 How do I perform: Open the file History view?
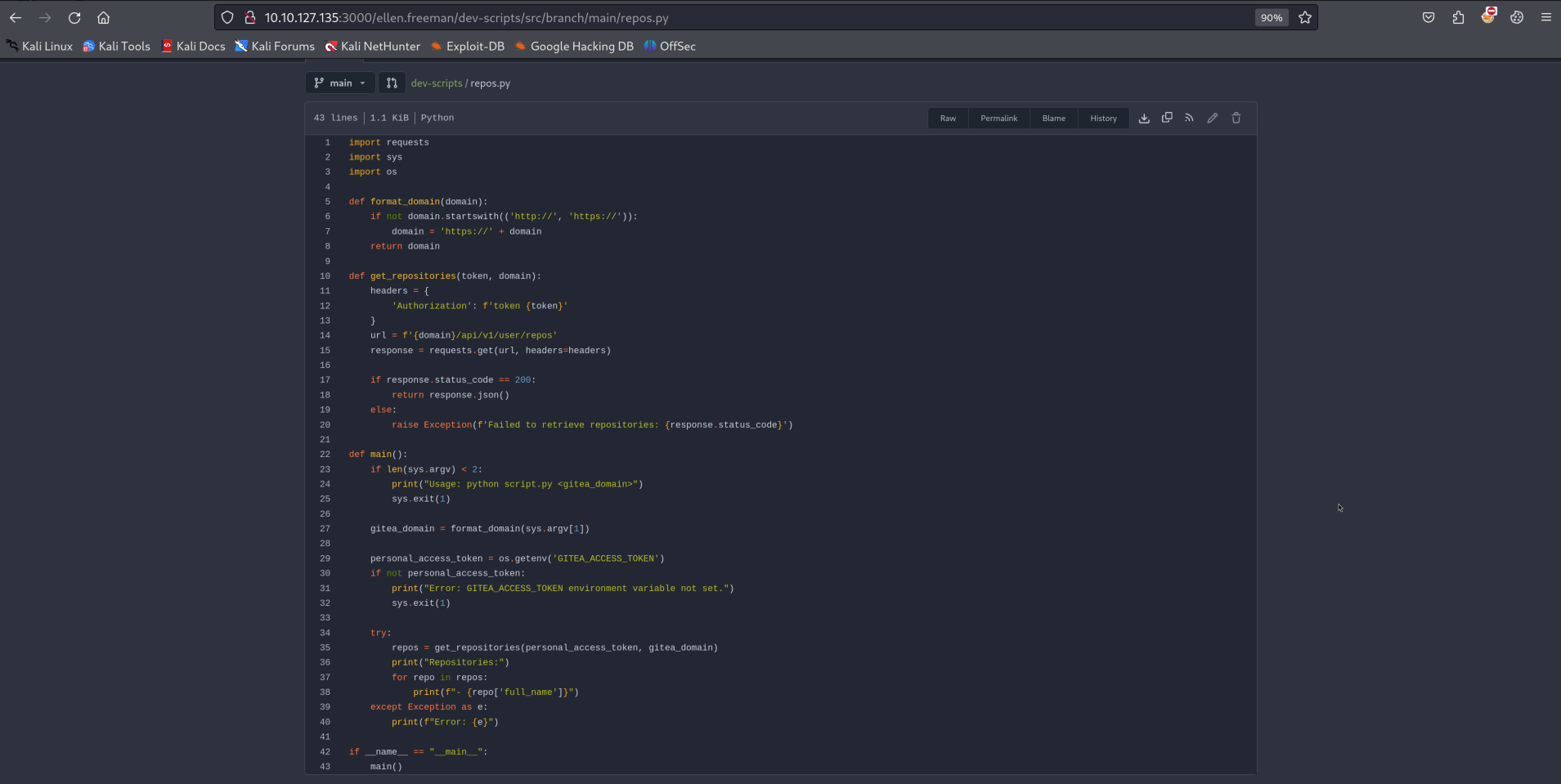pyautogui.click(x=1103, y=119)
